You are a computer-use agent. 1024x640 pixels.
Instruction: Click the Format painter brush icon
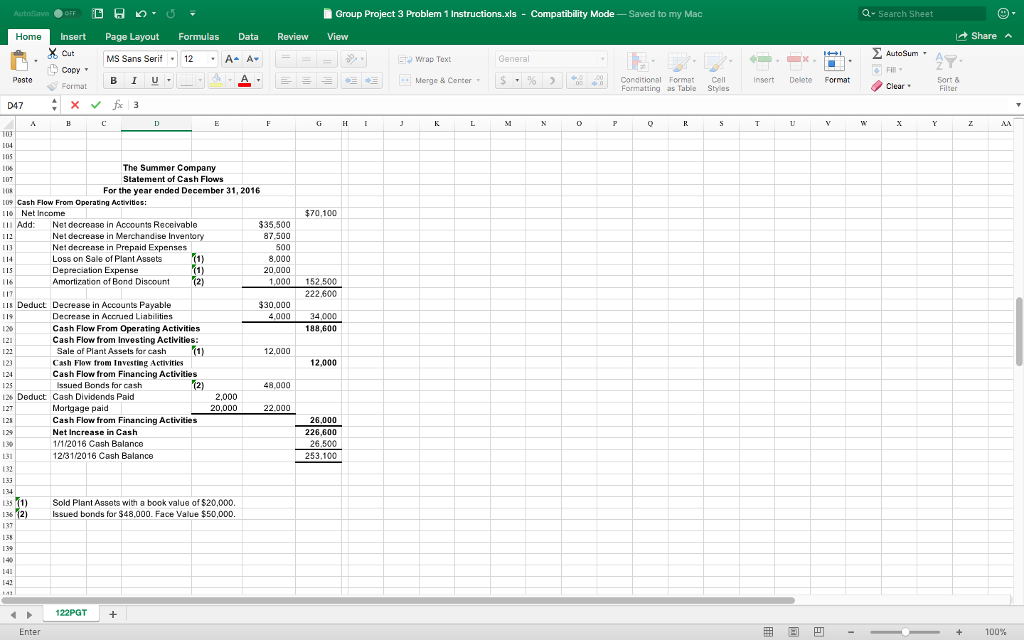pyautogui.click(x=52, y=86)
